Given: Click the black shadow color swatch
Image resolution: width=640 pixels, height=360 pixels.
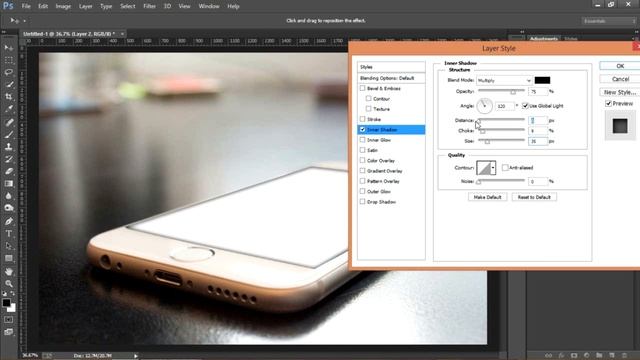Looking at the screenshot, I should [542, 80].
